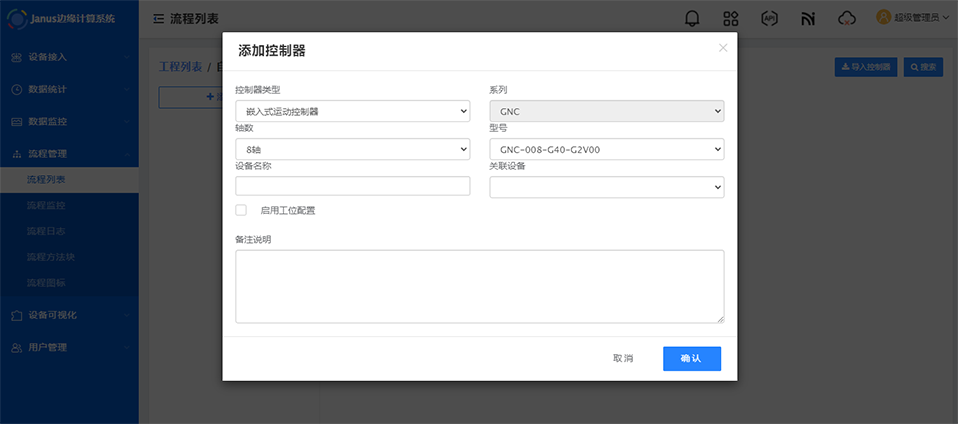The height and width of the screenshot is (424, 958).
Task: Close the 添加控制器 dialog with X
Action: [x=723, y=48]
